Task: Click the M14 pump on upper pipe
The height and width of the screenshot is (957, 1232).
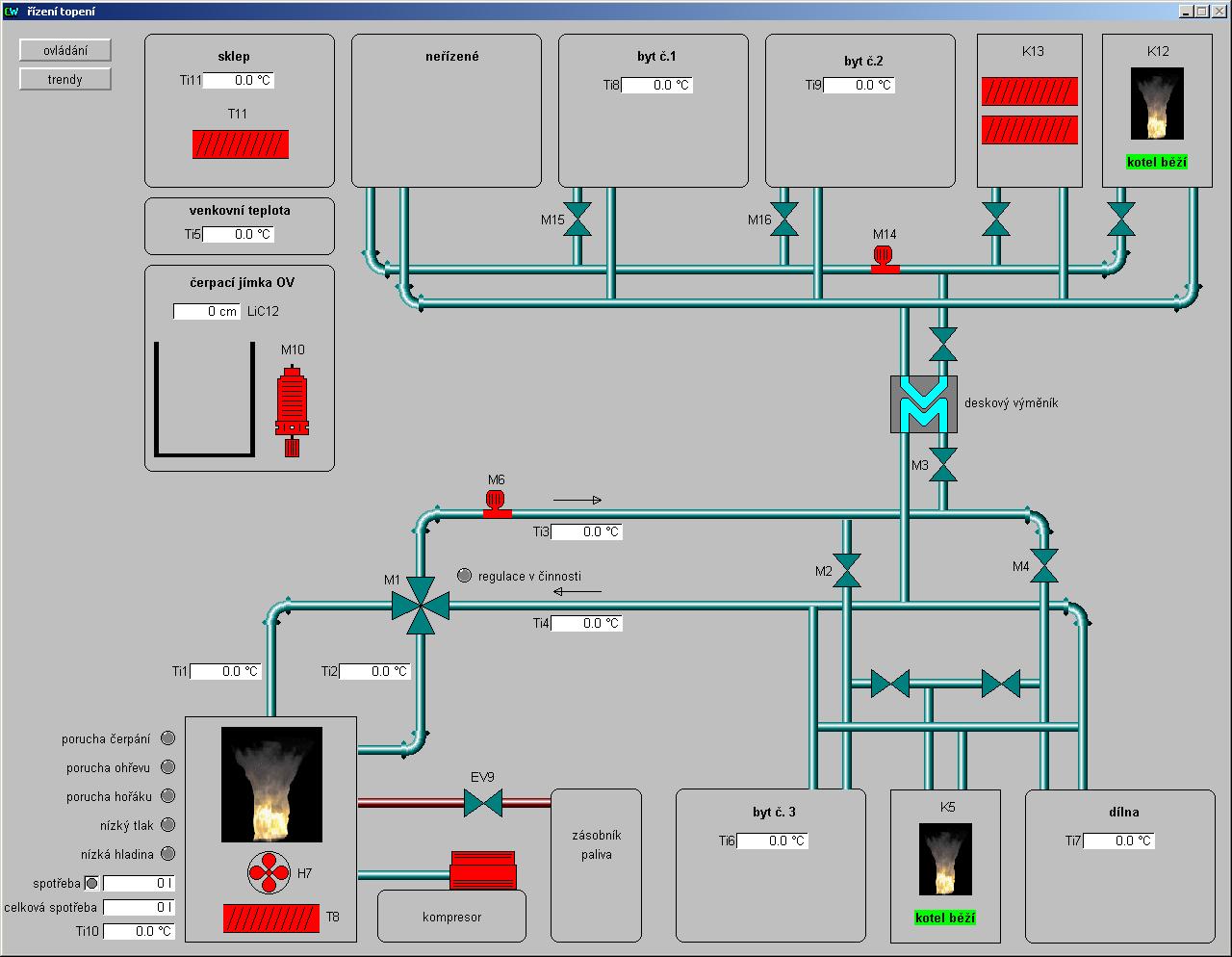Action: (x=885, y=258)
